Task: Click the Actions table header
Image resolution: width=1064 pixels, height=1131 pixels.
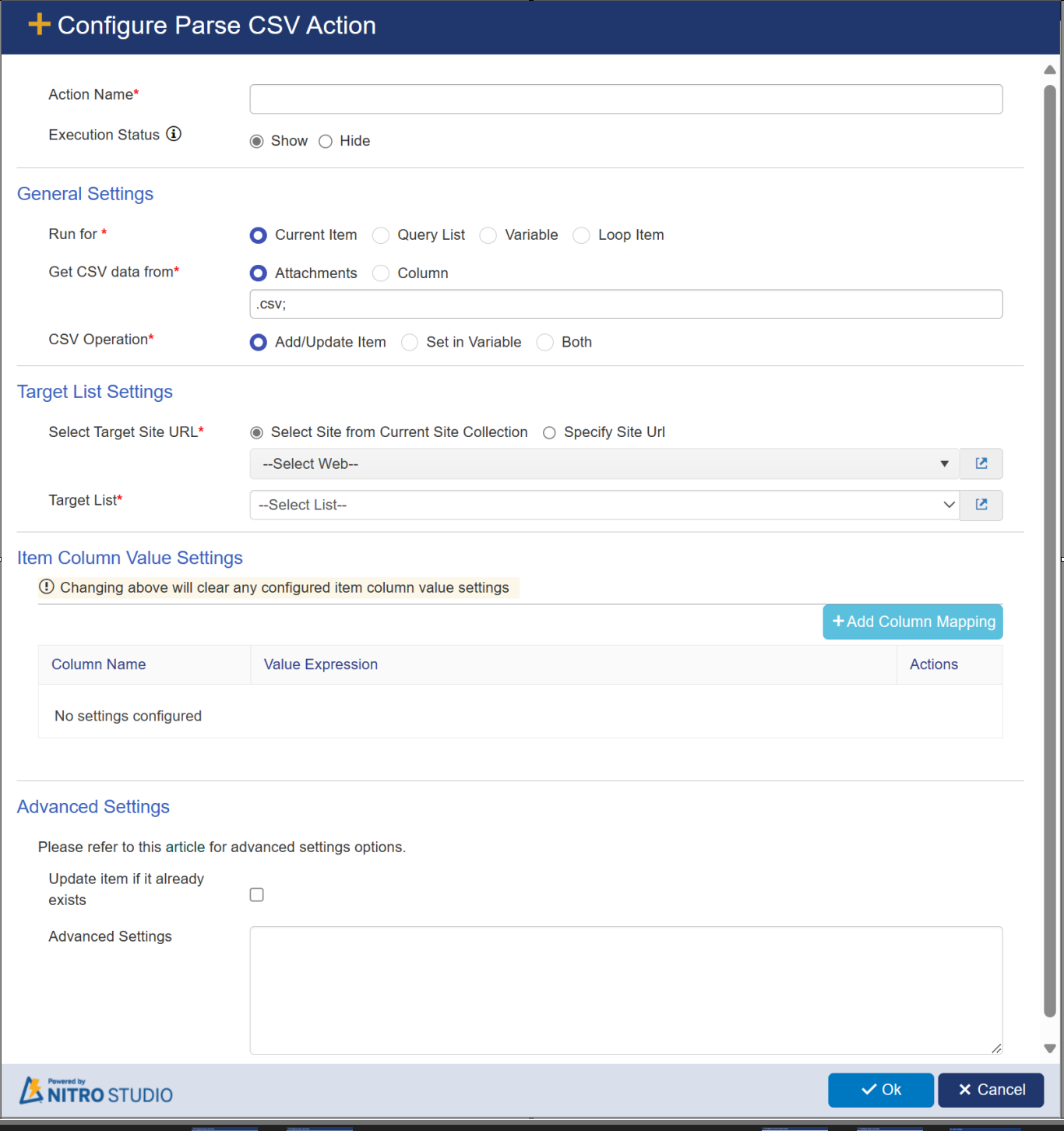Action: point(934,664)
